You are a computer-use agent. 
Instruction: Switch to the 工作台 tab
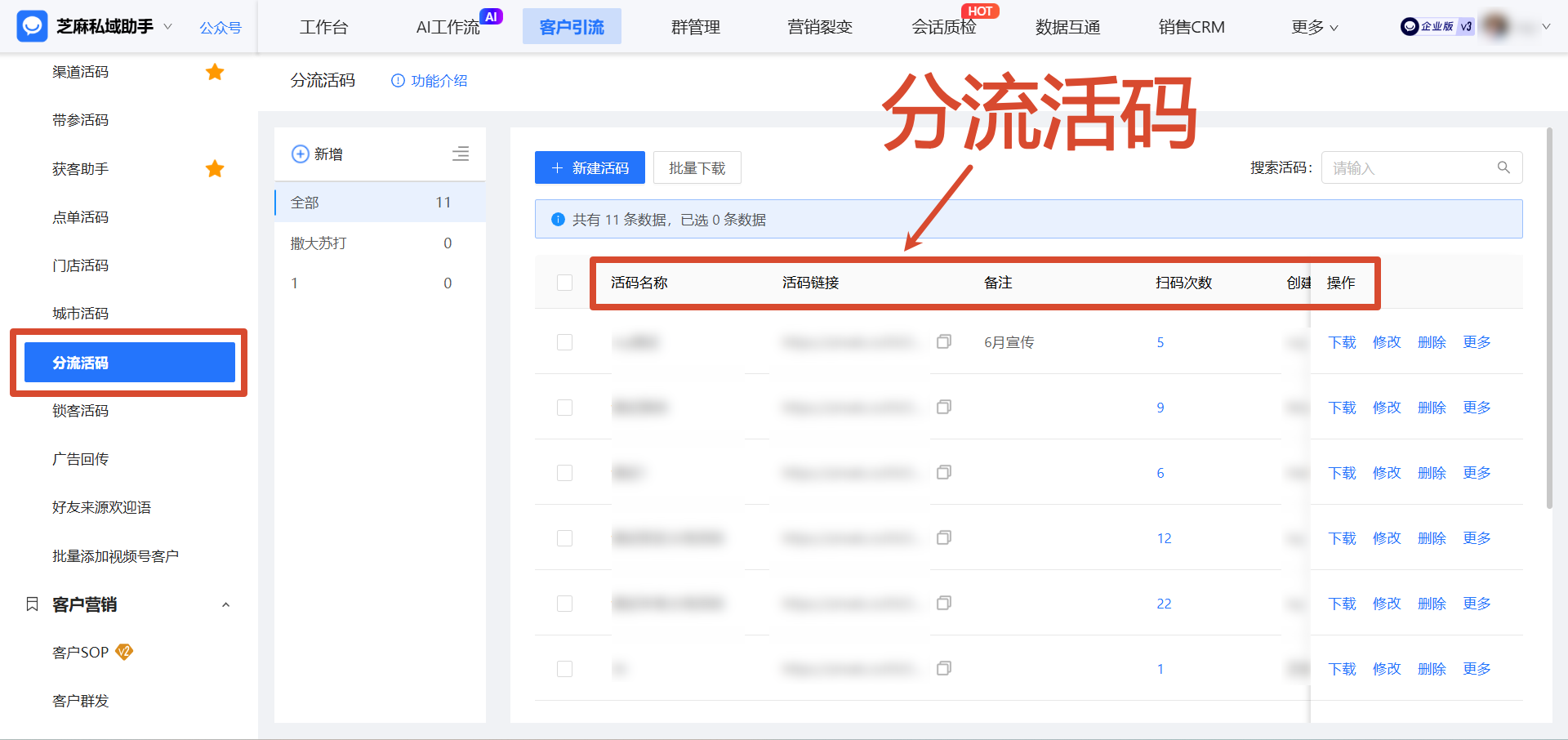(323, 27)
